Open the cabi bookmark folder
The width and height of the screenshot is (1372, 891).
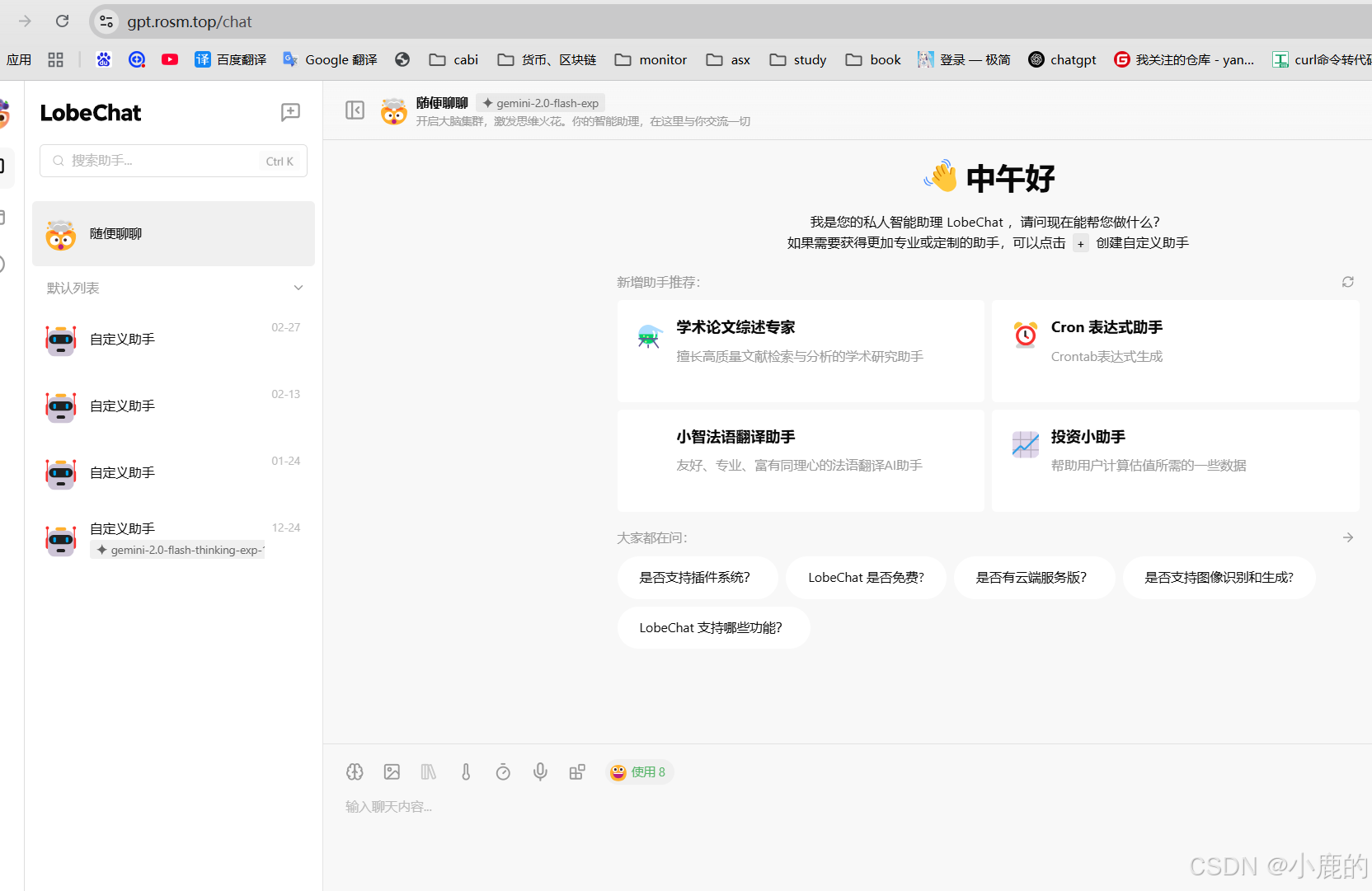453,59
